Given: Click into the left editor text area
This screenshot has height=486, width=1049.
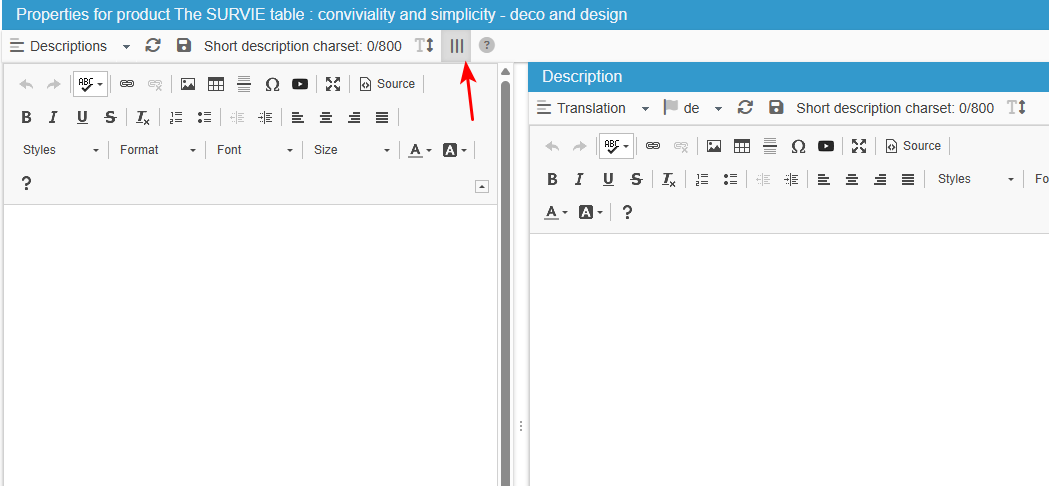Looking at the screenshot, I should pyautogui.click(x=250, y=345).
